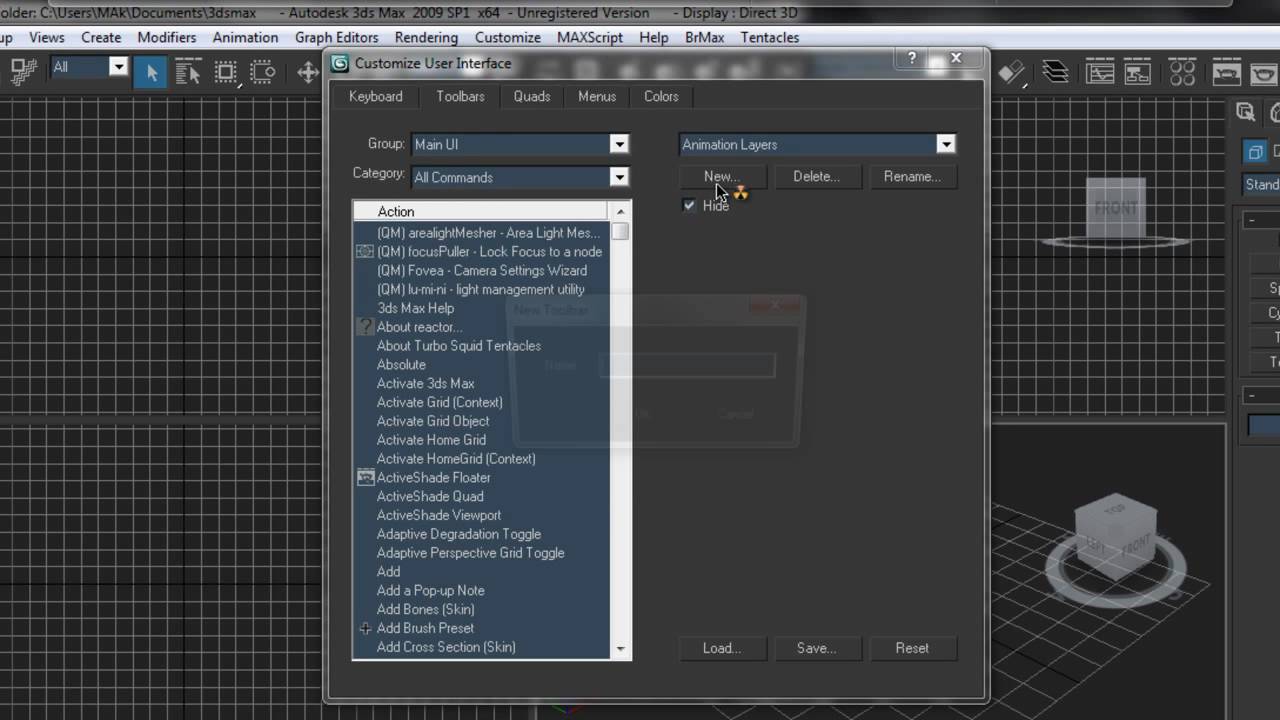Click the Save... button
1280x720 pixels.
(816, 648)
